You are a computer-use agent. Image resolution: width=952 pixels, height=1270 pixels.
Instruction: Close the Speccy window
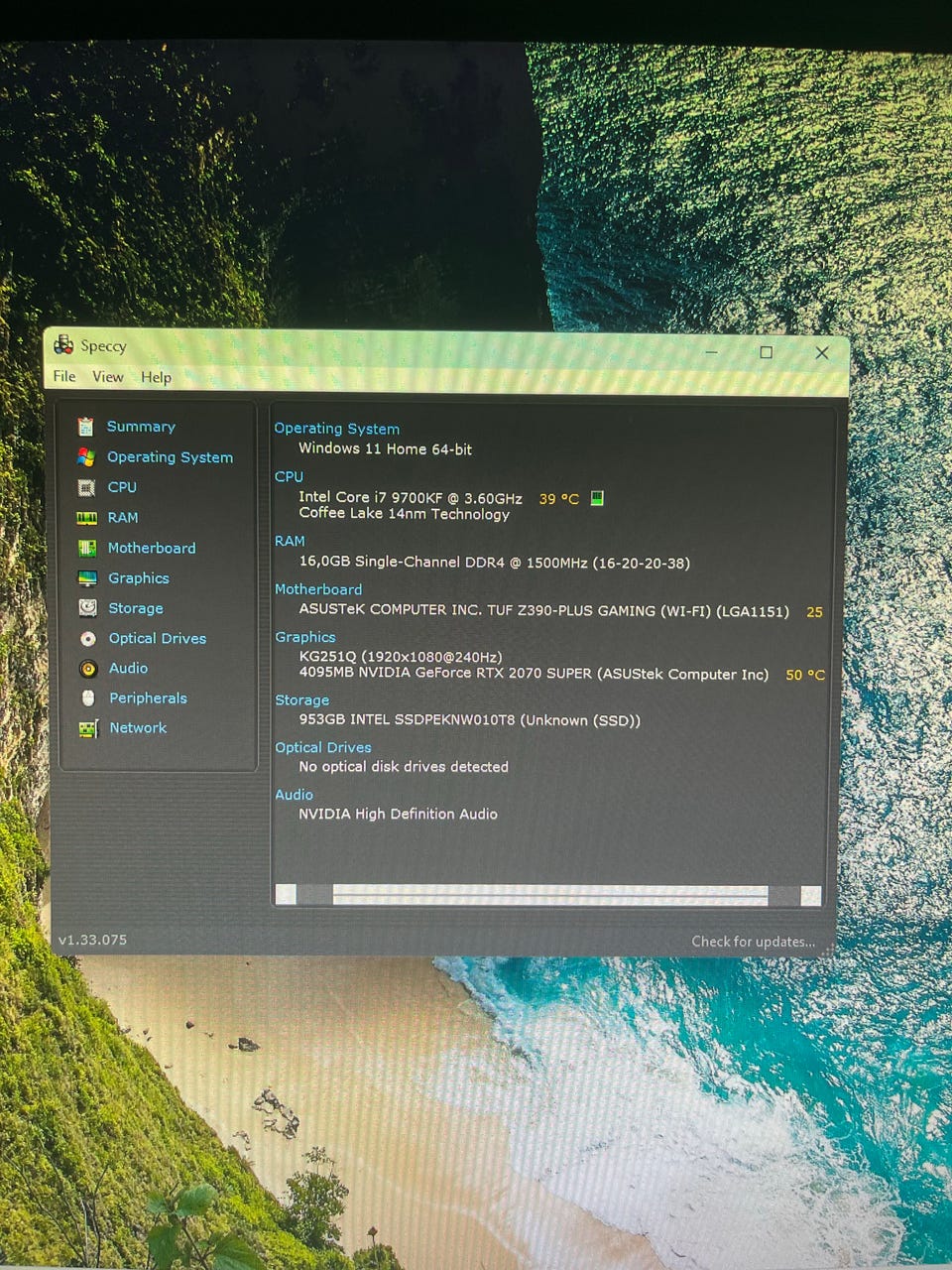click(822, 352)
